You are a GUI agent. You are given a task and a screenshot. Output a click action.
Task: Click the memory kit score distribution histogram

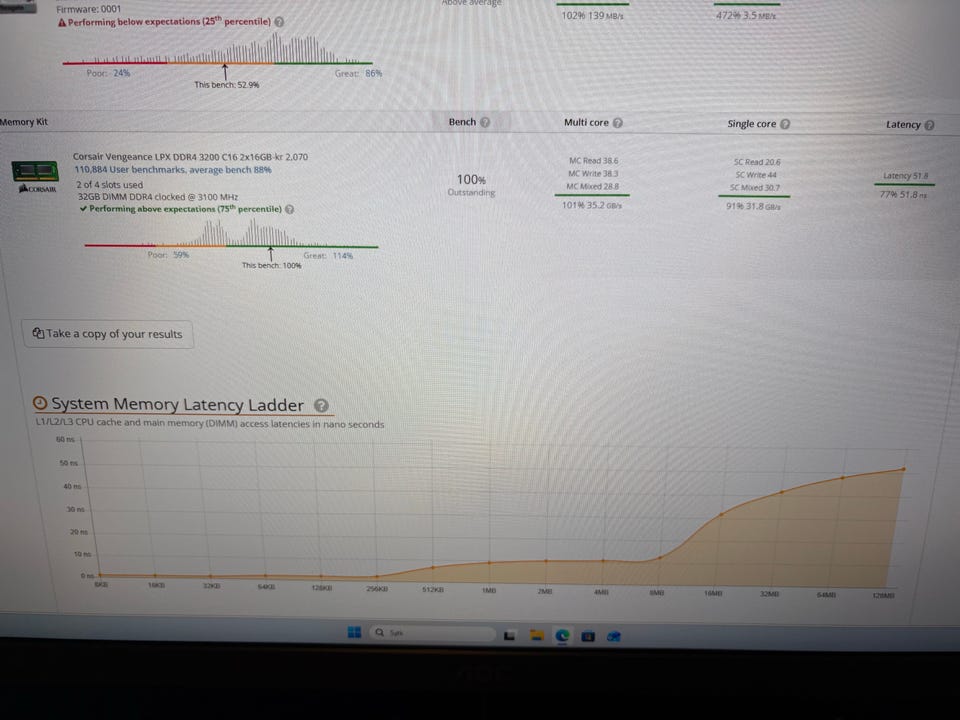[231, 234]
